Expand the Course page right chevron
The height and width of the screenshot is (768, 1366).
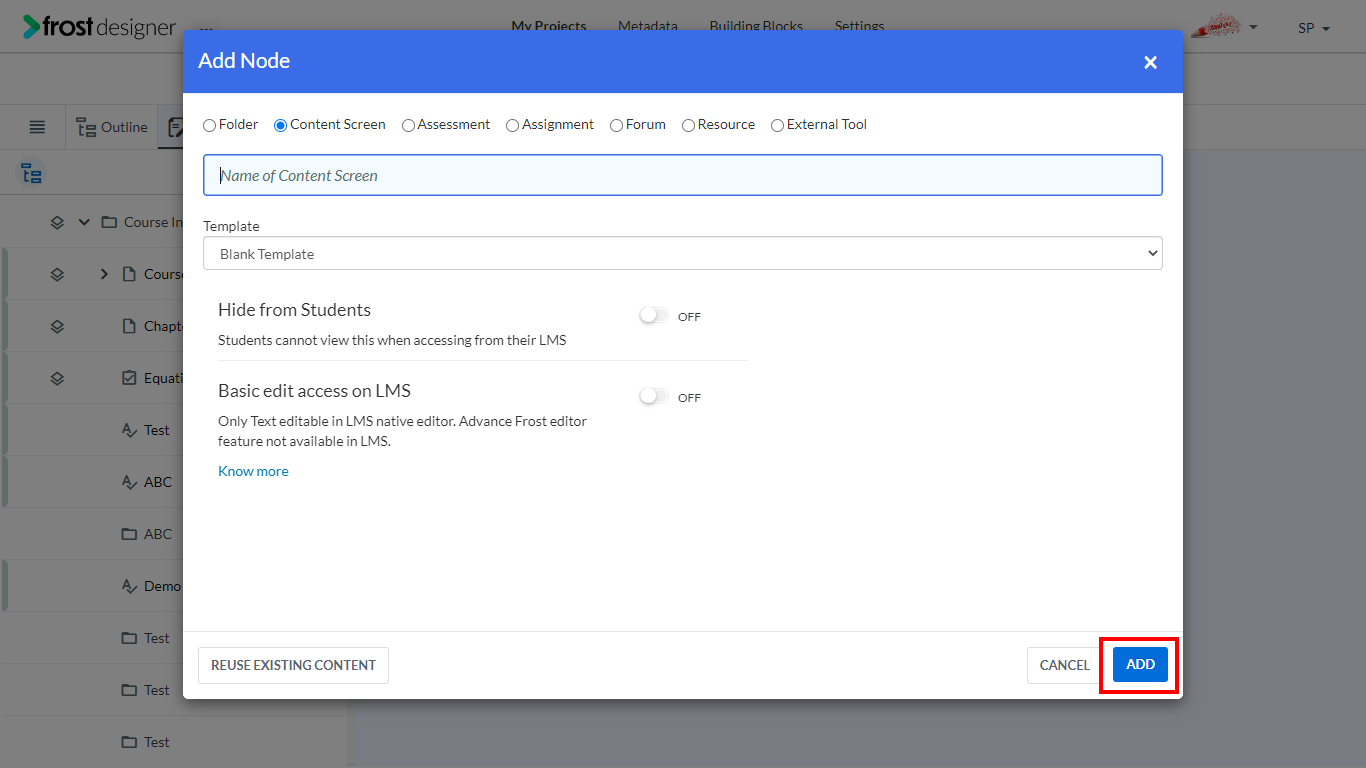[x=104, y=274]
